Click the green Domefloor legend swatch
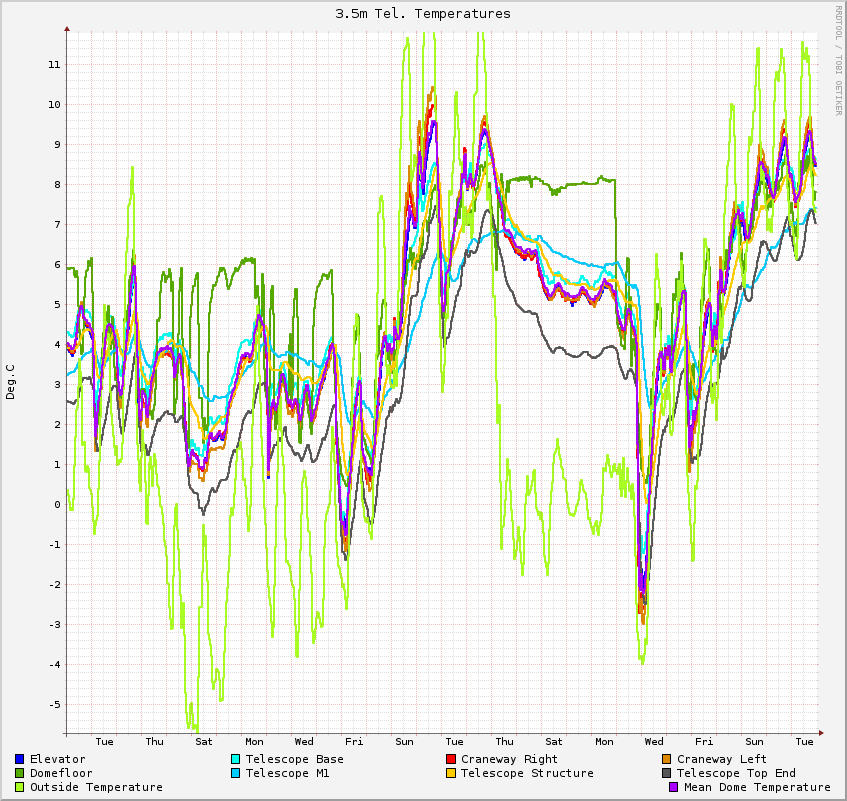847x801 pixels. [x=20, y=773]
